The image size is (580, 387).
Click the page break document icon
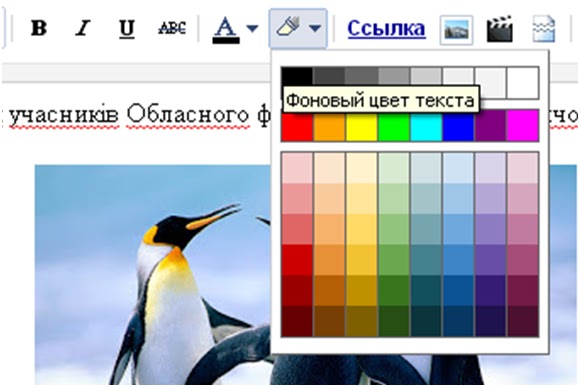tap(544, 28)
